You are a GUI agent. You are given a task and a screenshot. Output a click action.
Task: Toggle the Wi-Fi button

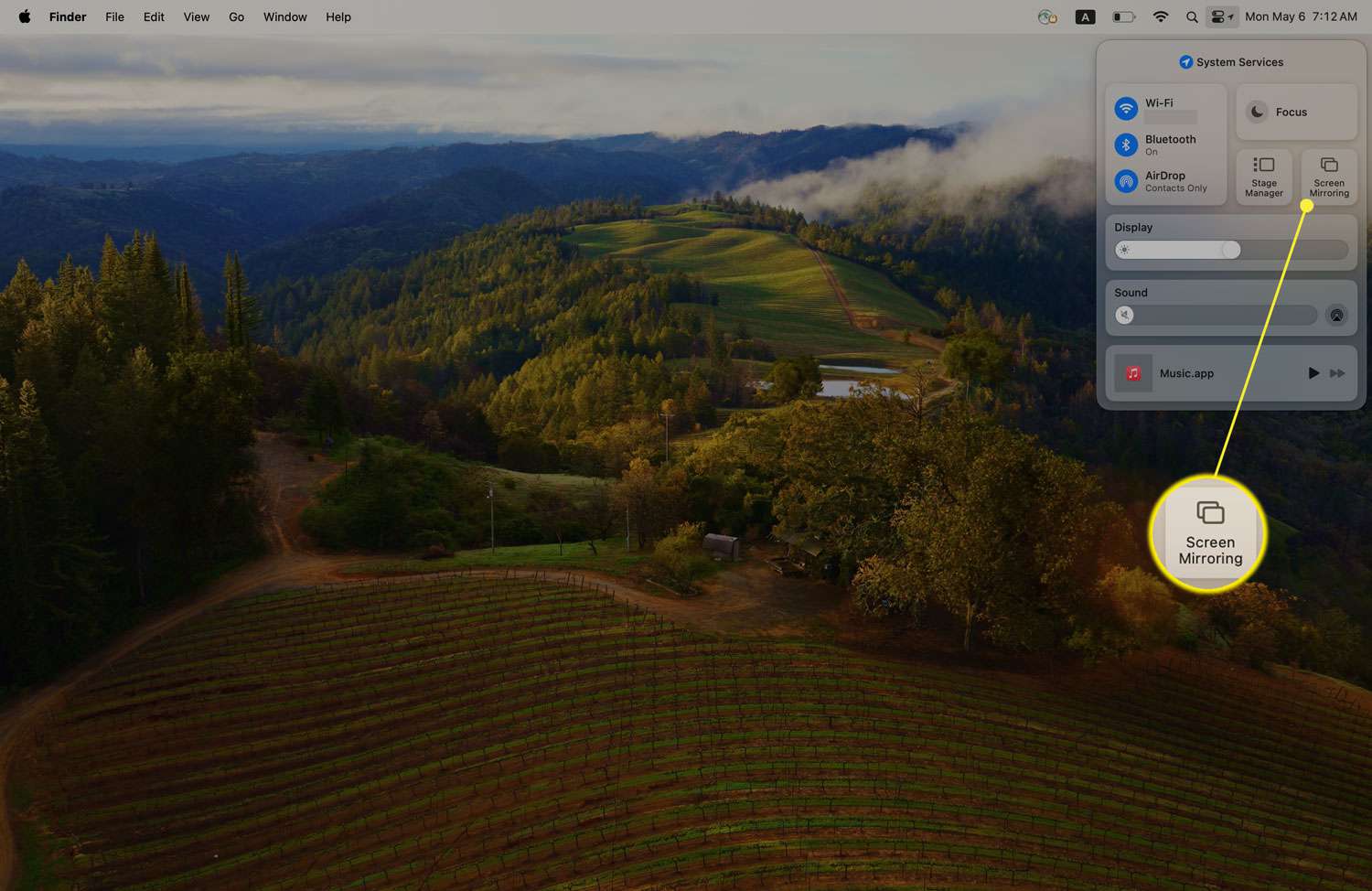tap(1126, 109)
